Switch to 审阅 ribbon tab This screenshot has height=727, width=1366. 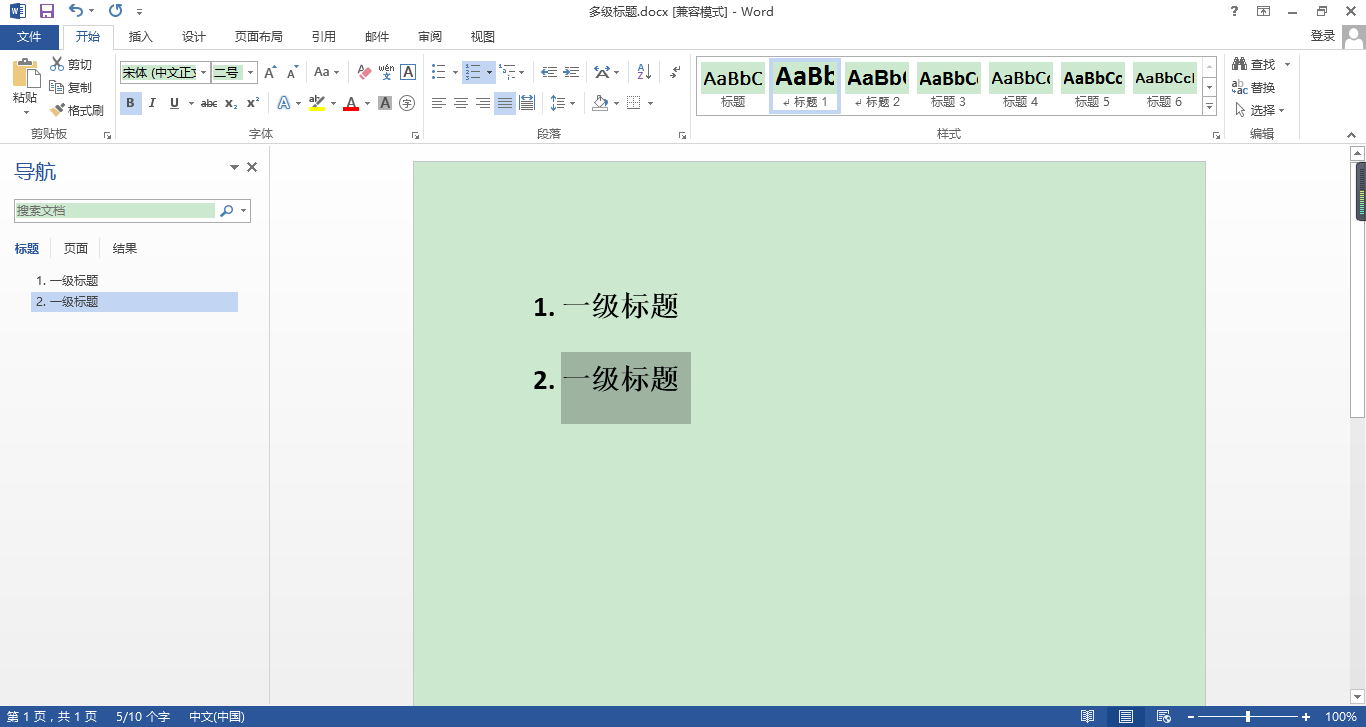point(430,37)
